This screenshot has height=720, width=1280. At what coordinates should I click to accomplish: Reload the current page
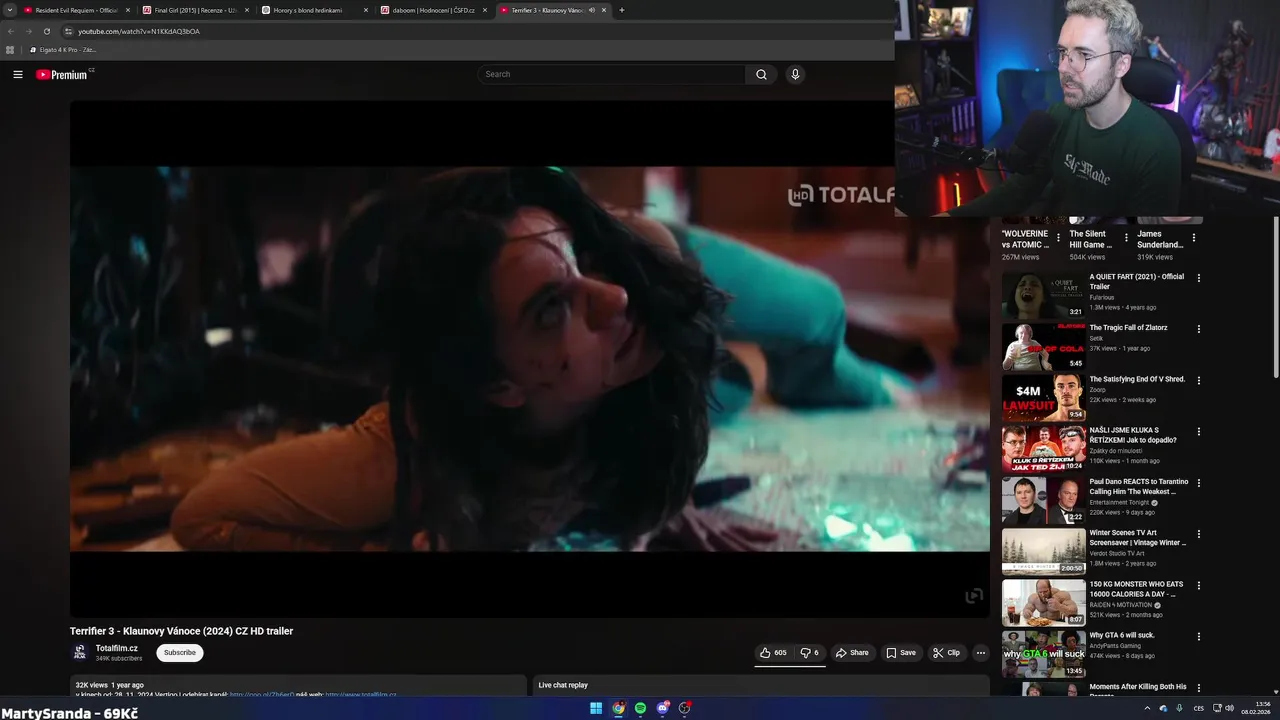[x=46, y=31]
